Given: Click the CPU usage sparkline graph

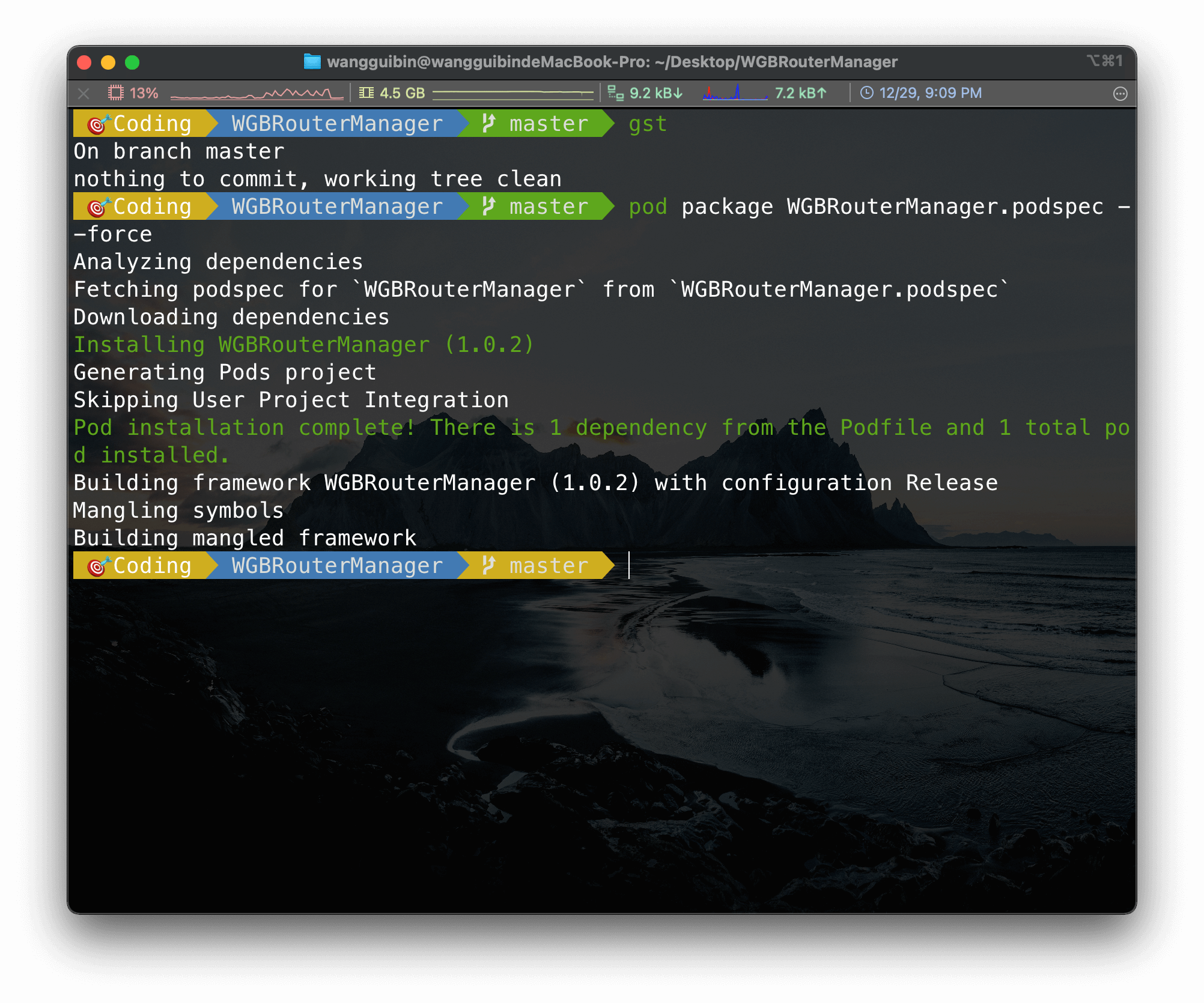Looking at the screenshot, I should 257,93.
